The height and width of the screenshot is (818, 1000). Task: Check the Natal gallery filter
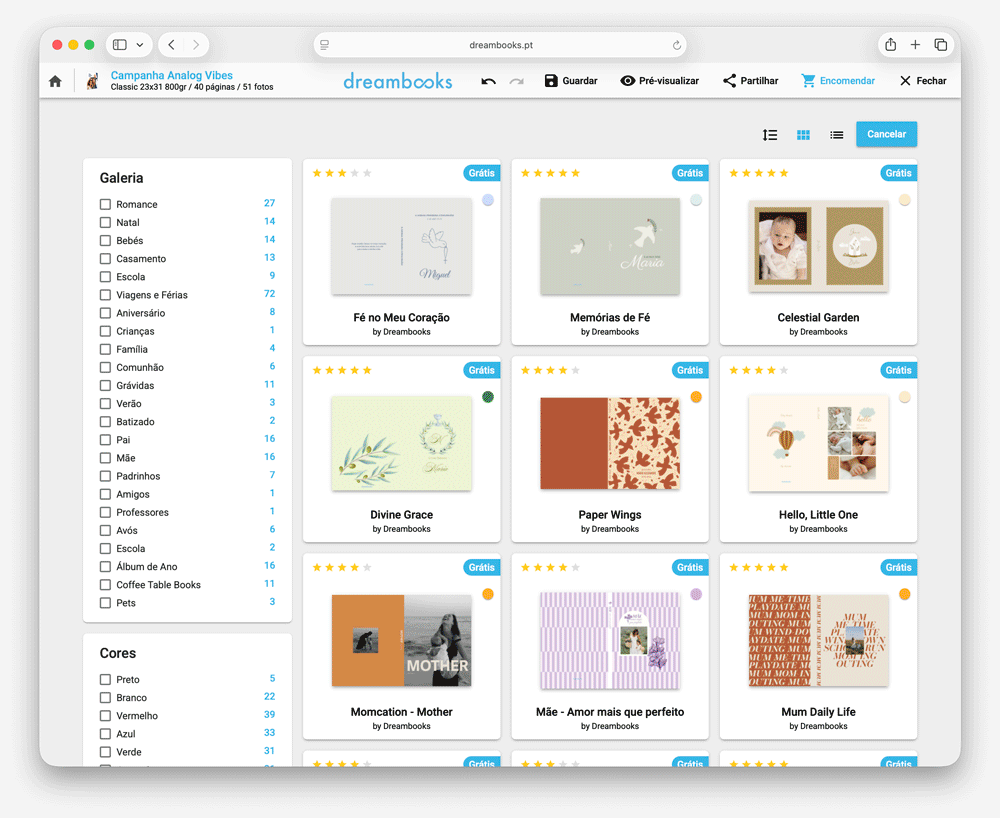pyautogui.click(x=105, y=223)
